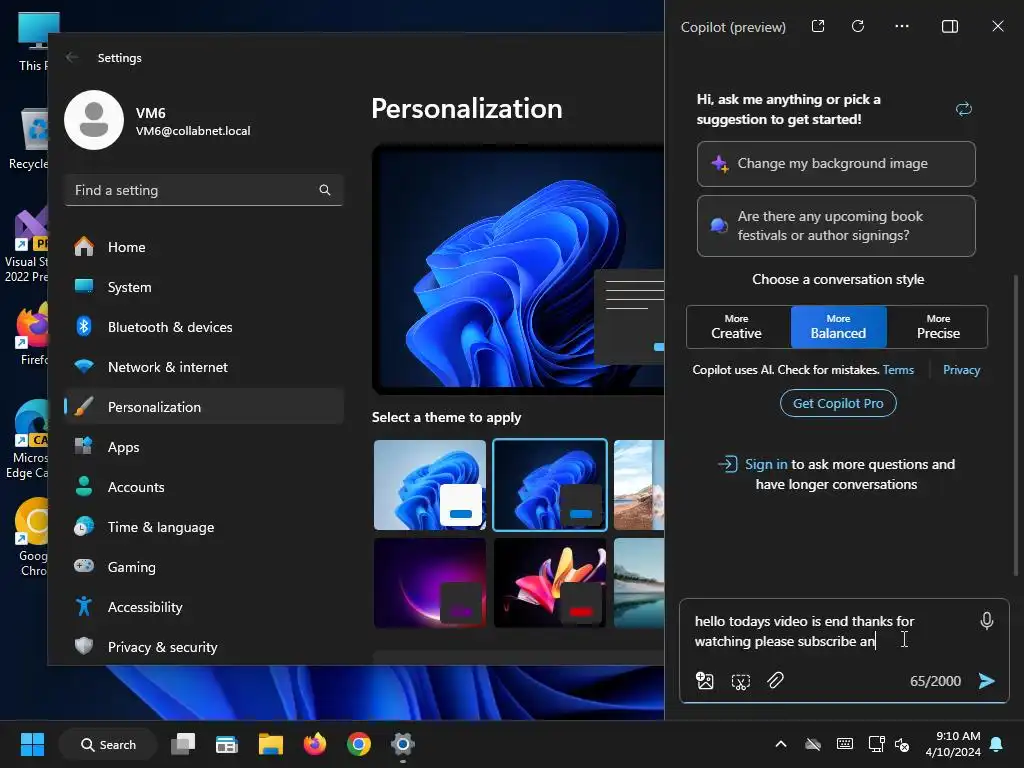
Task: Click the large desktop preview image
Action: click(519, 268)
